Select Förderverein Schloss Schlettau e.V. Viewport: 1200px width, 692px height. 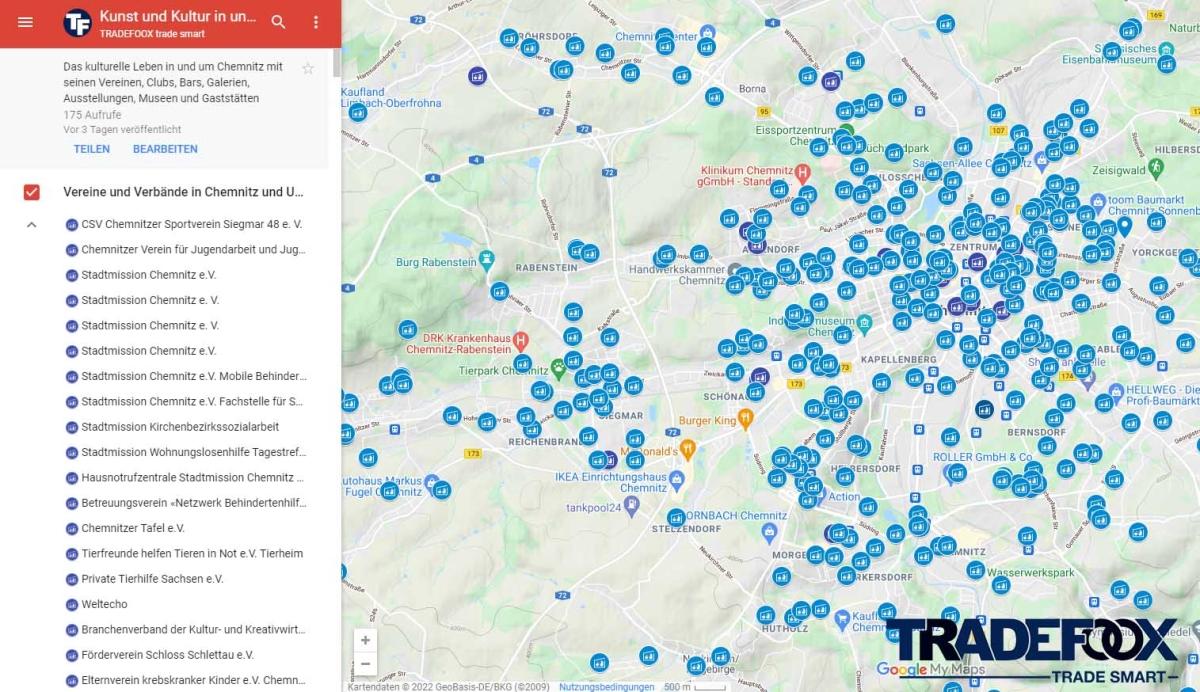point(167,655)
